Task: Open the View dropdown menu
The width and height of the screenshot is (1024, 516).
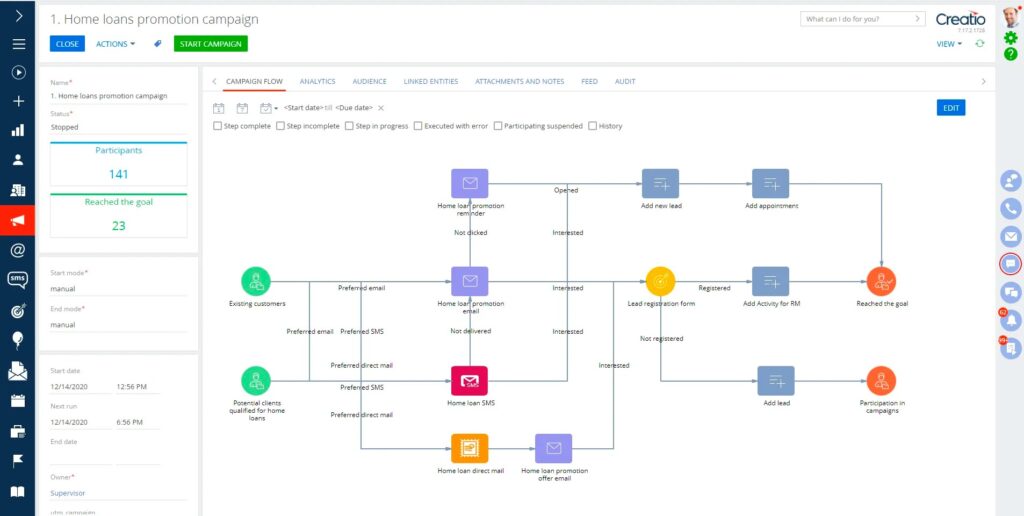Action: click(x=950, y=44)
